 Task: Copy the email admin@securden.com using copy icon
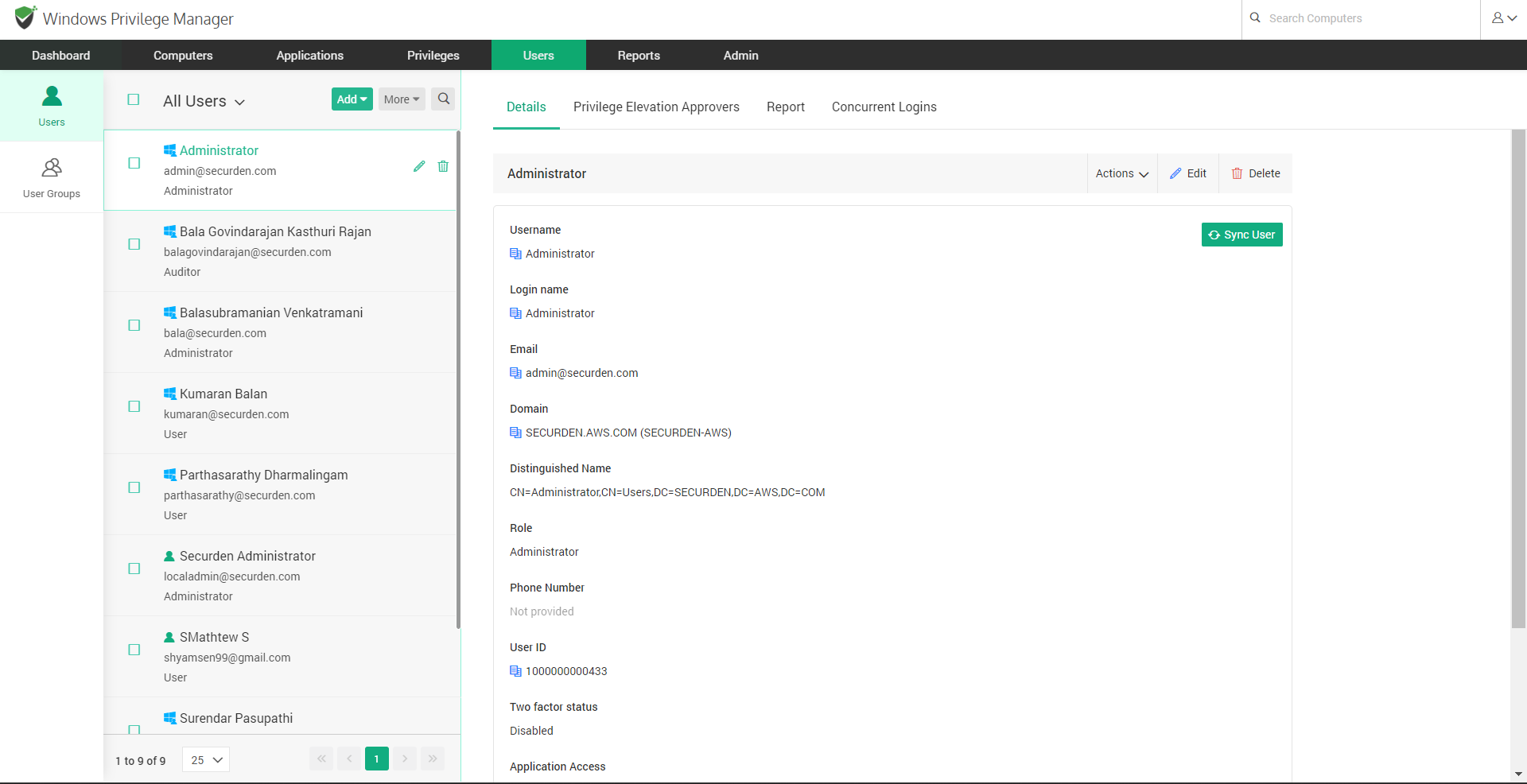(x=514, y=373)
